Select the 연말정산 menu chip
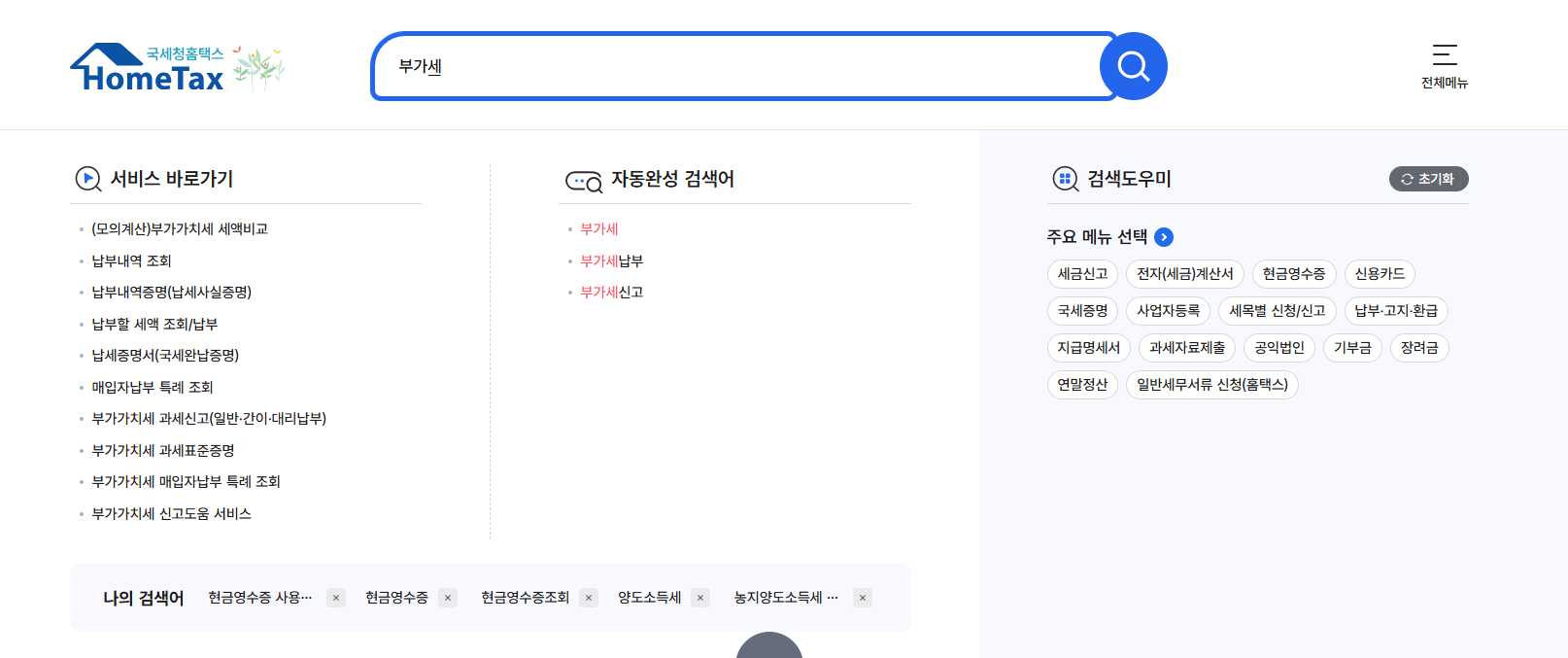This screenshot has height=658, width=1568. [1082, 385]
